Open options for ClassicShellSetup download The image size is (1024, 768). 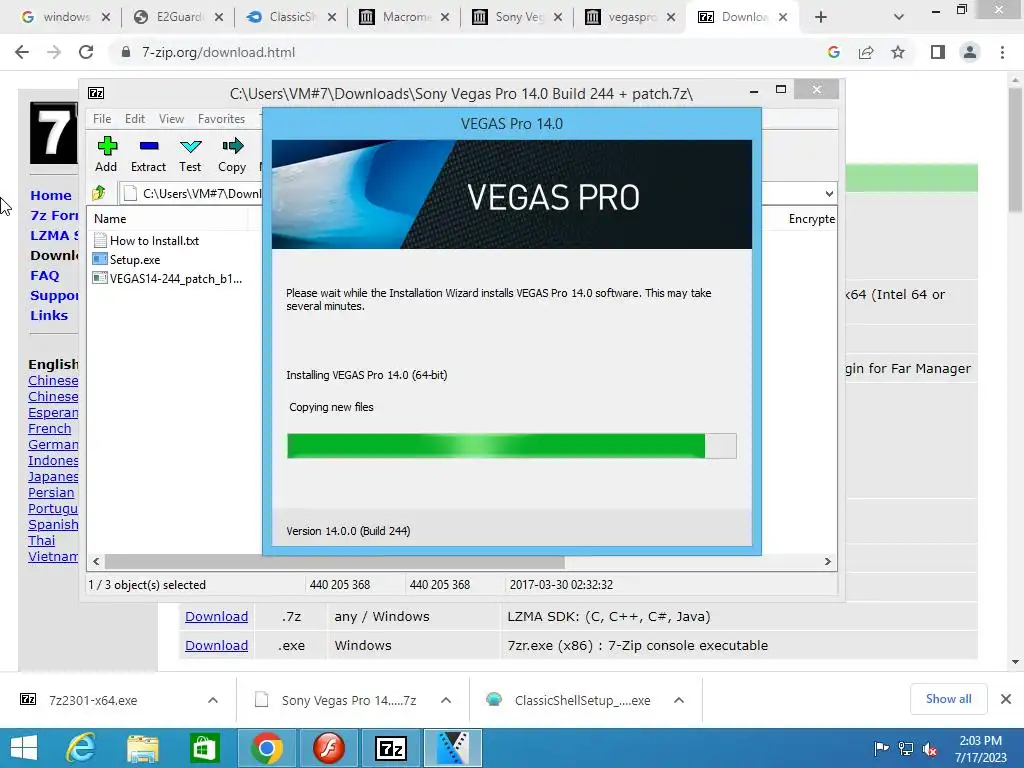pyautogui.click(x=679, y=700)
